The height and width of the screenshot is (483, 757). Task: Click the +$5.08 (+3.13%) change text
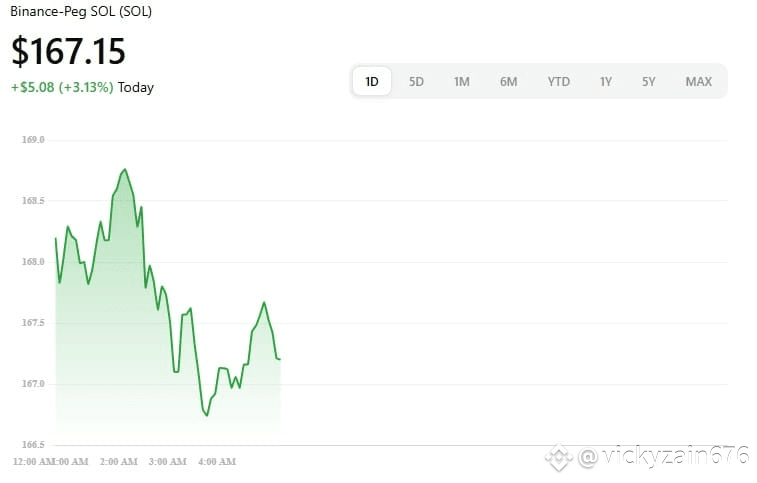coord(62,87)
